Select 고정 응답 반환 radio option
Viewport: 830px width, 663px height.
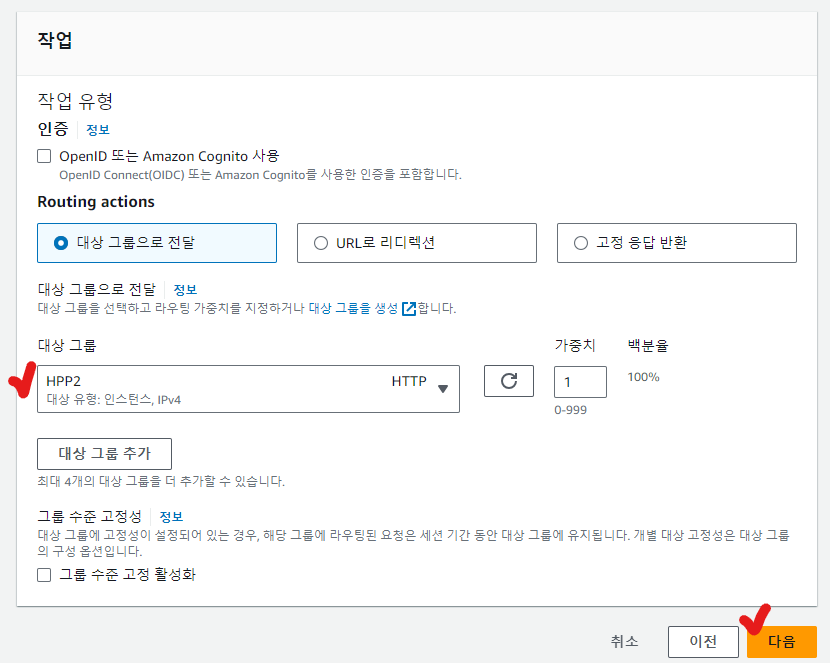(x=581, y=242)
